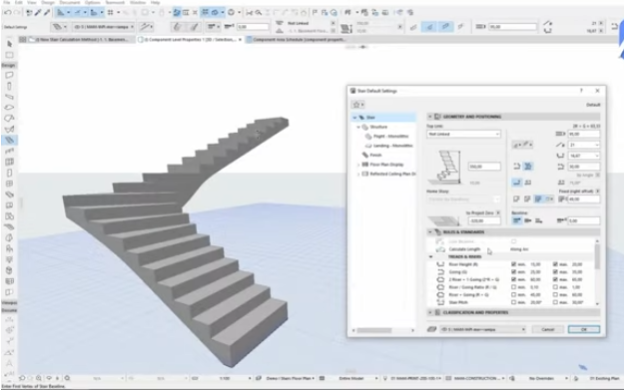Click the Trim scissors icon in the toolbar

click(249, 12)
